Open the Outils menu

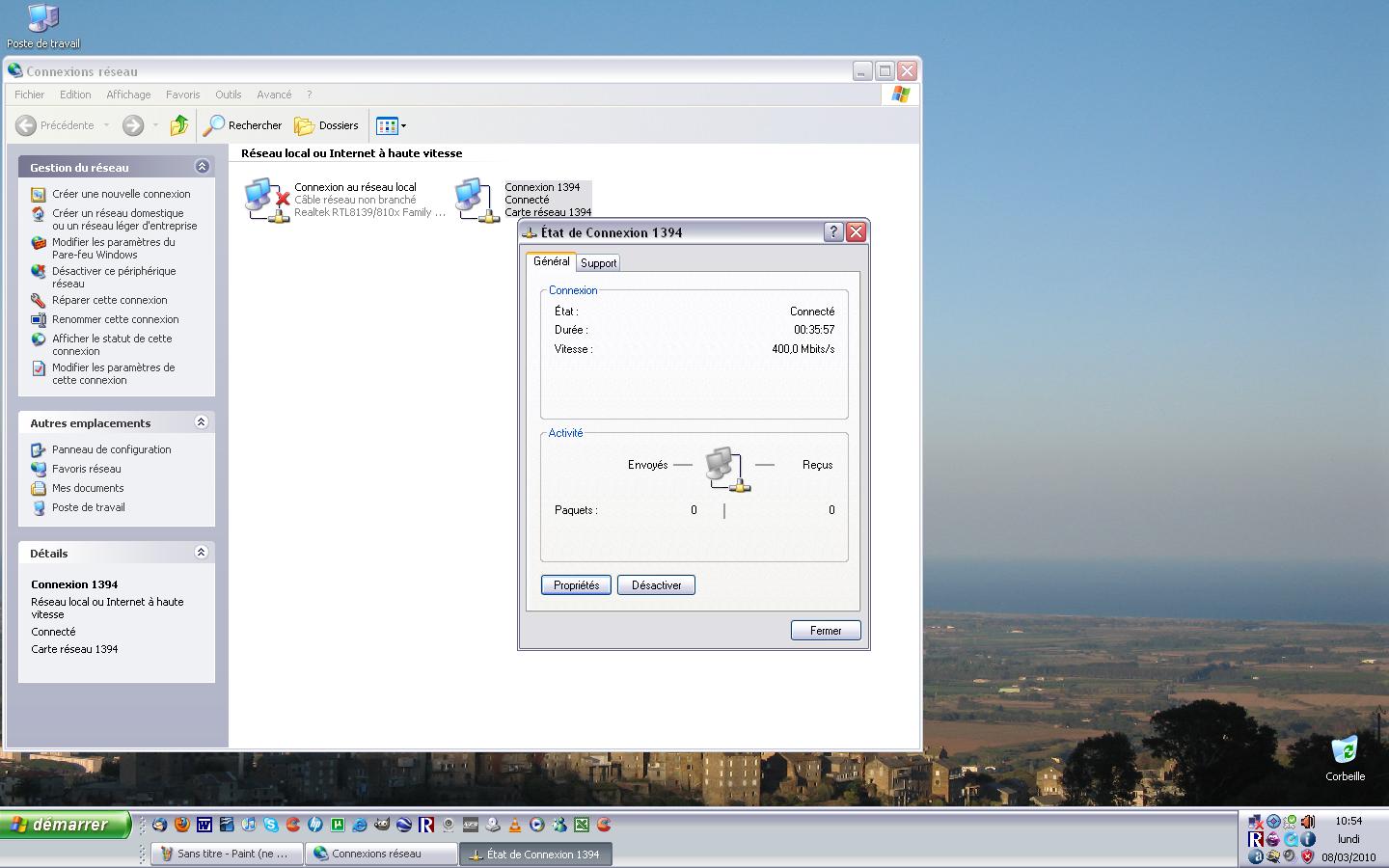click(228, 95)
